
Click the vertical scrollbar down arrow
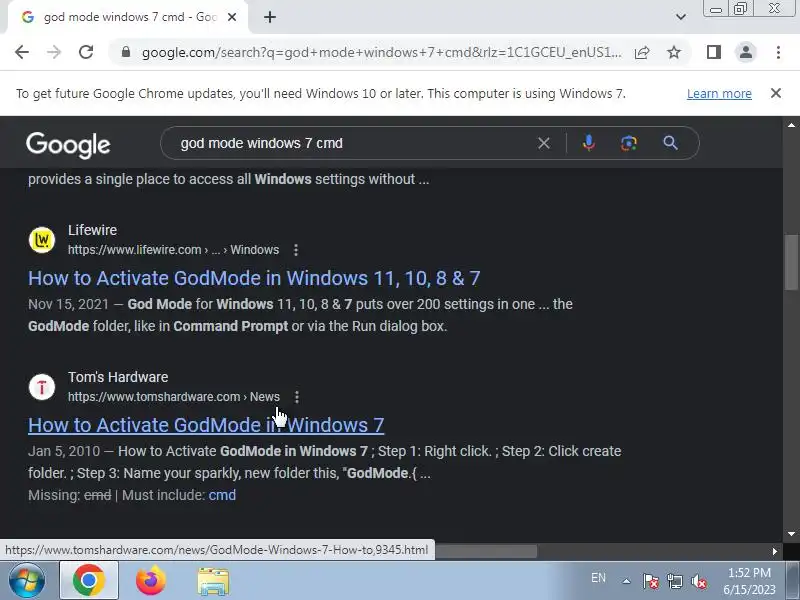[791, 534]
